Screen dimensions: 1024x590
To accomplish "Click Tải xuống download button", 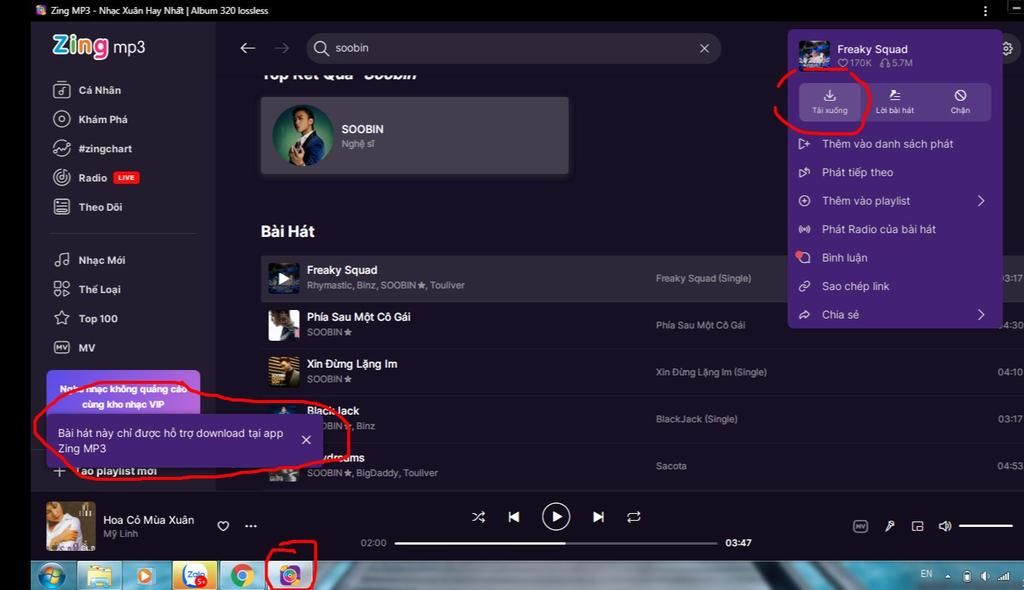I will tap(829, 102).
